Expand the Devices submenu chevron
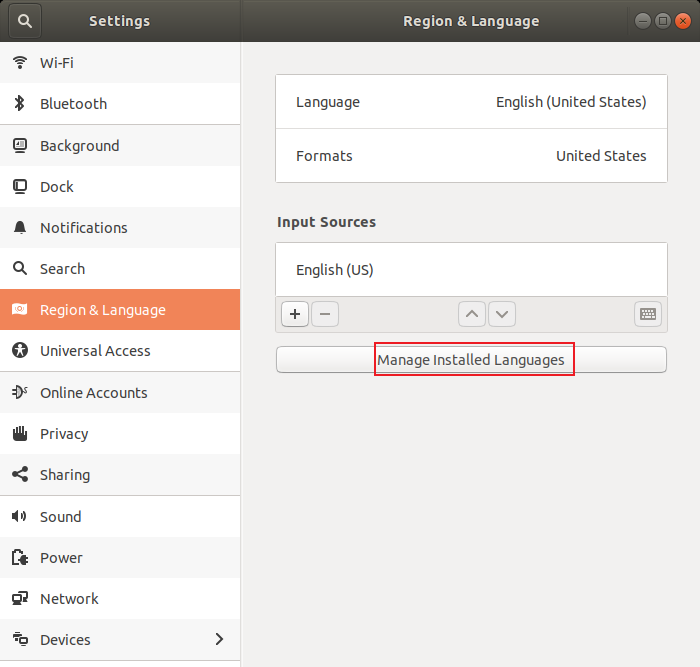700x667 pixels. coord(220,640)
